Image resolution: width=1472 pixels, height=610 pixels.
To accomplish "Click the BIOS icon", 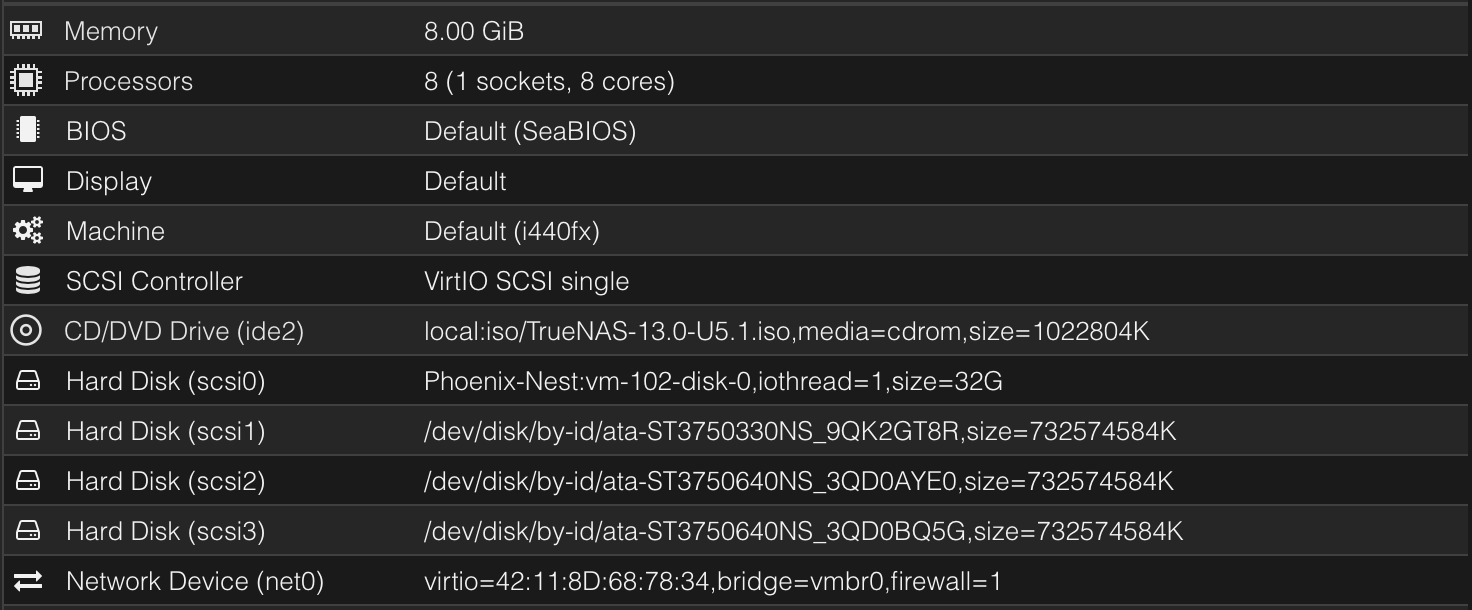I will point(26,130).
